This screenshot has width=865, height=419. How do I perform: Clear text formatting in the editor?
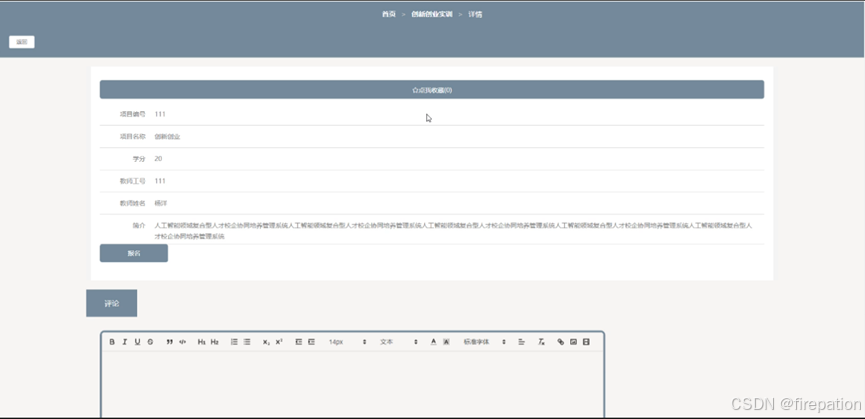(541, 342)
